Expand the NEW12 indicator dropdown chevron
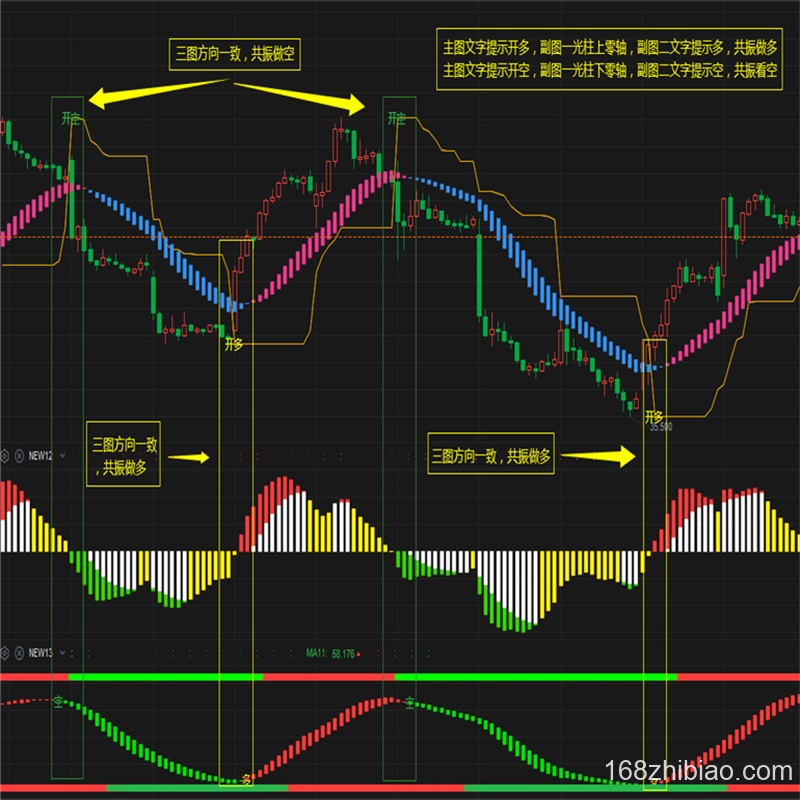 pyautogui.click(x=62, y=455)
